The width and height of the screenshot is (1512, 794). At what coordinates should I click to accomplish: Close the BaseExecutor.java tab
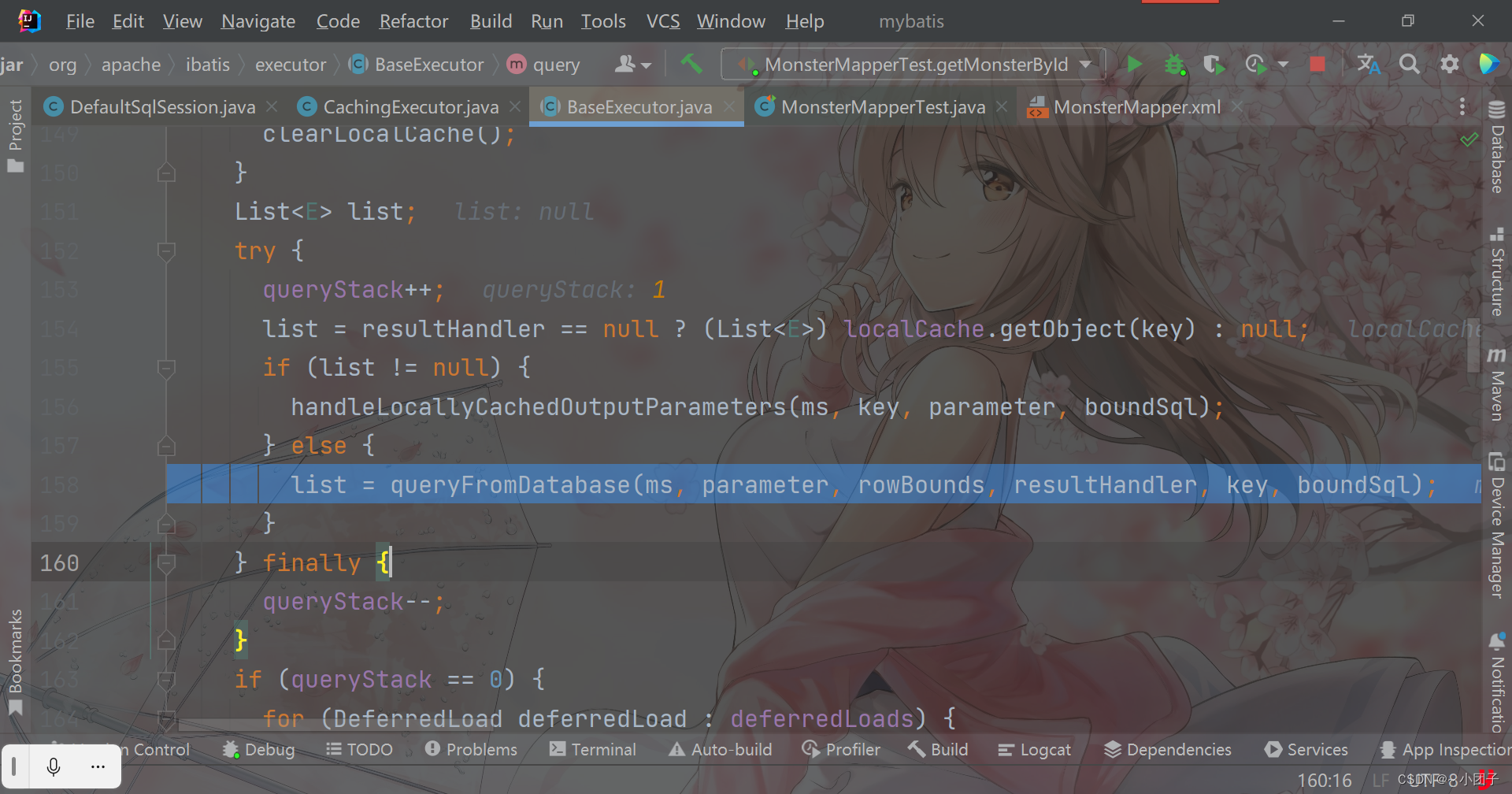point(729,106)
